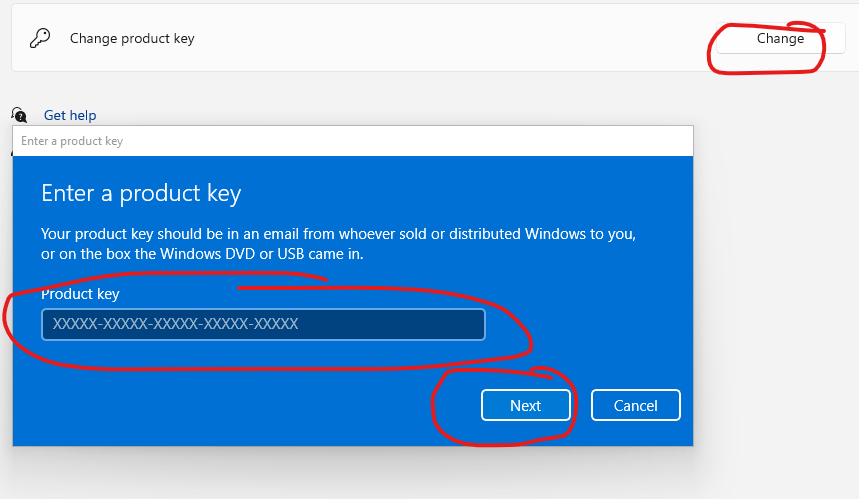Select the Change product key settings row
The height and width of the screenshot is (499, 859).
pos(400,39)
